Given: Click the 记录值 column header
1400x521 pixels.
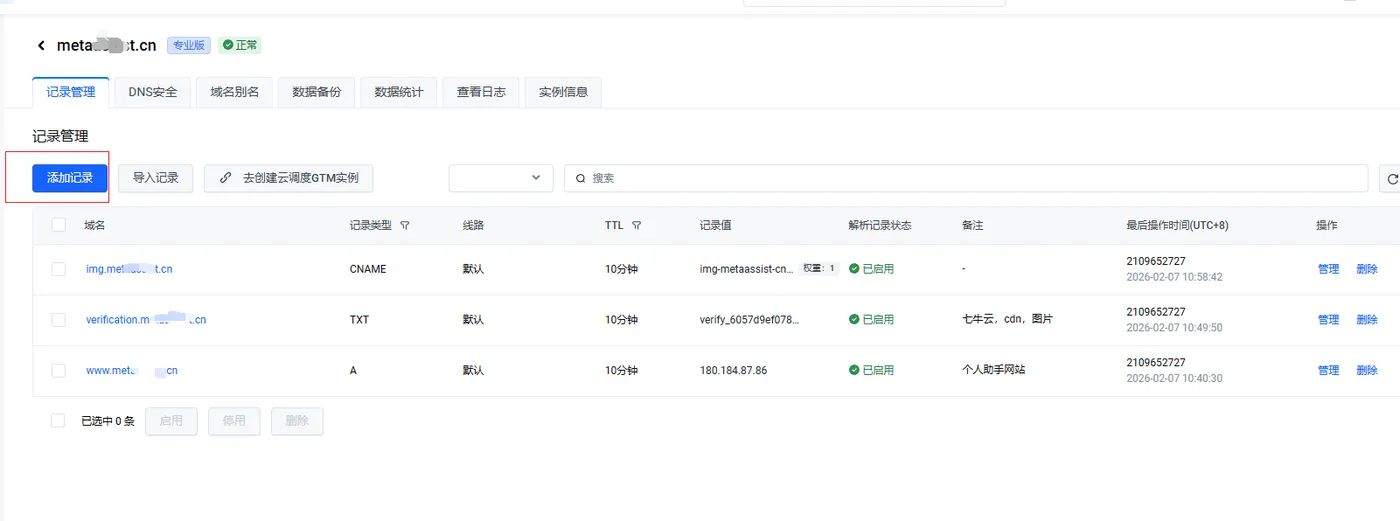Looking at the screenshot, I should pos(716,226).
